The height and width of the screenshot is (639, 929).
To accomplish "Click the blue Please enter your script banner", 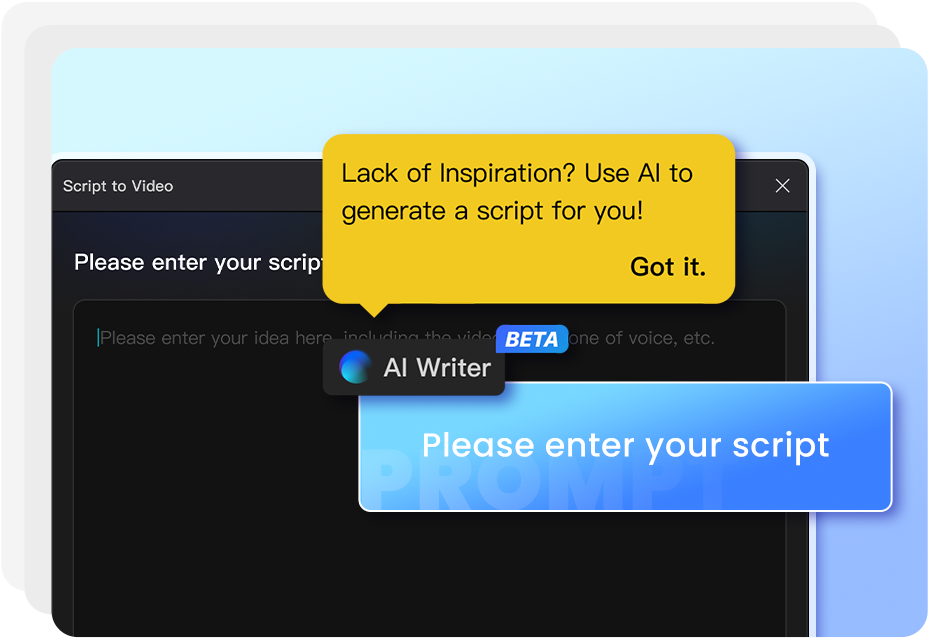I will [625, 447].
